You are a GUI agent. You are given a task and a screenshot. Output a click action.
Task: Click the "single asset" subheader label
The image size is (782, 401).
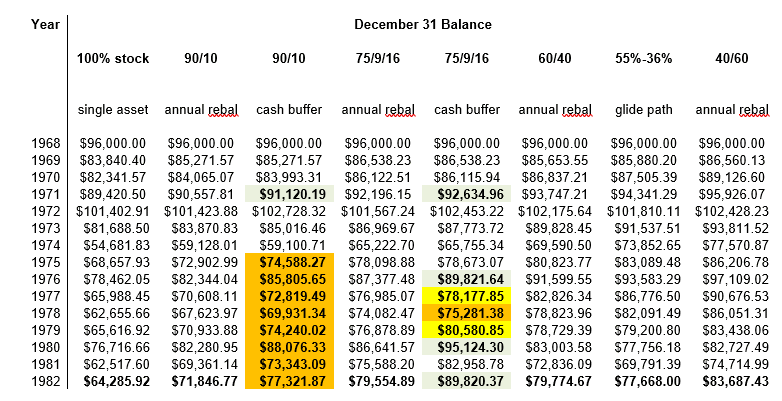coord(113,108)
